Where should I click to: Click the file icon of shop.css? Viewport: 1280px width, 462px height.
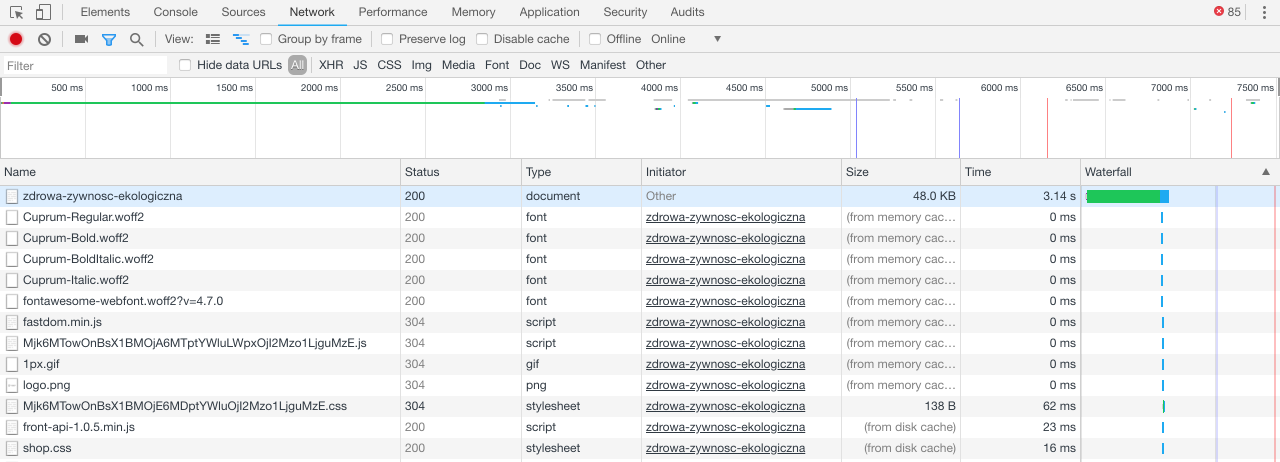[12, 448]
